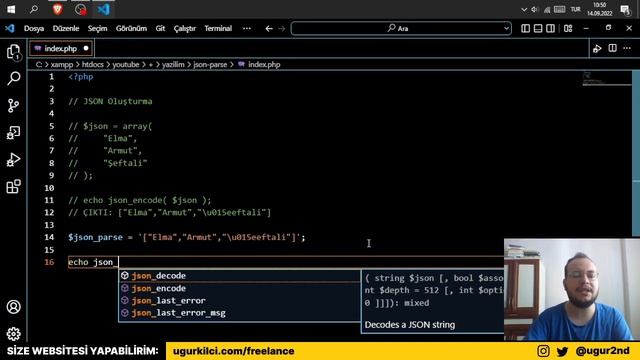Click volume icon in system tray
This screenshot has width=640, height=360.
click(535, 9)
